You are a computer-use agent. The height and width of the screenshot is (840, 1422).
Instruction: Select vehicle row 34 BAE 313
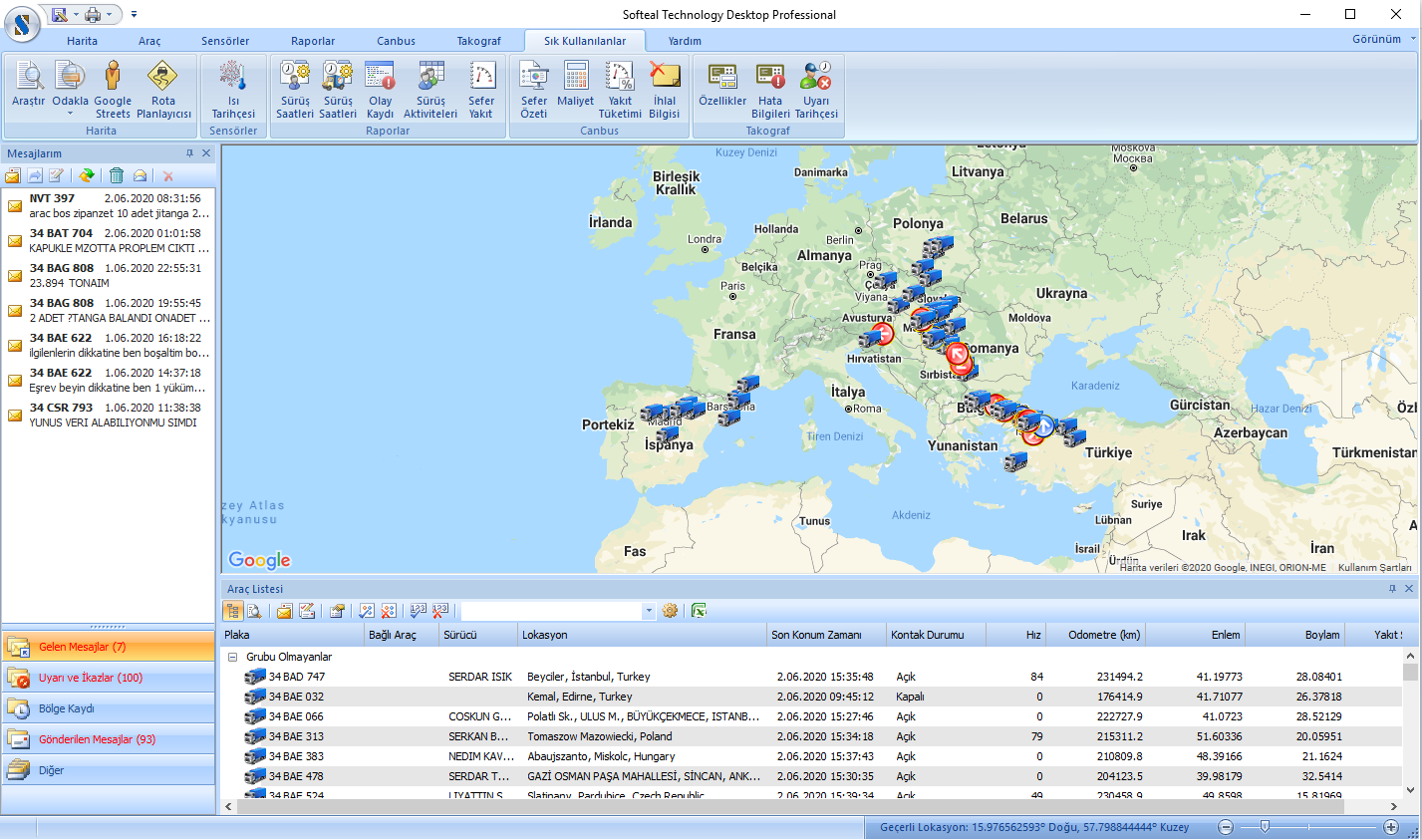tap(811, 736)
